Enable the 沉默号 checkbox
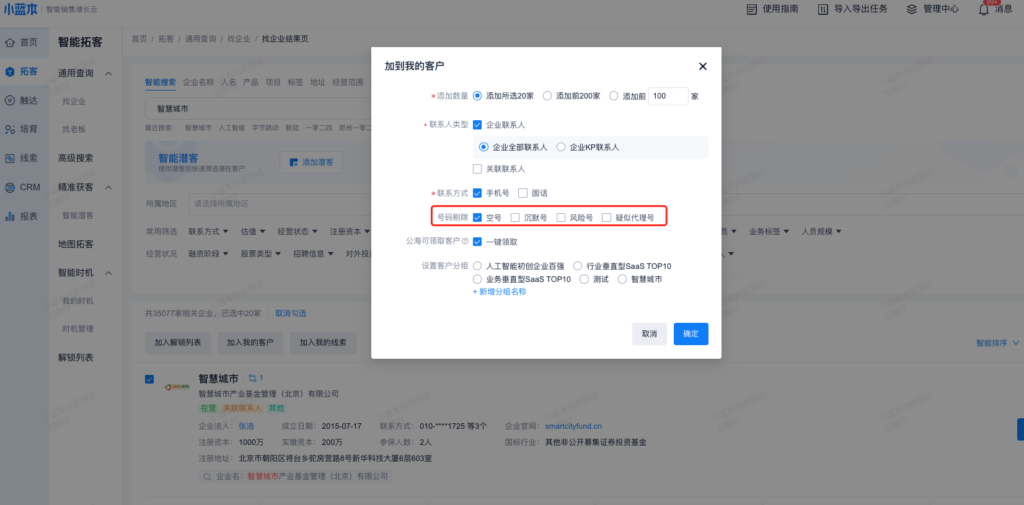 pos(516,217)
